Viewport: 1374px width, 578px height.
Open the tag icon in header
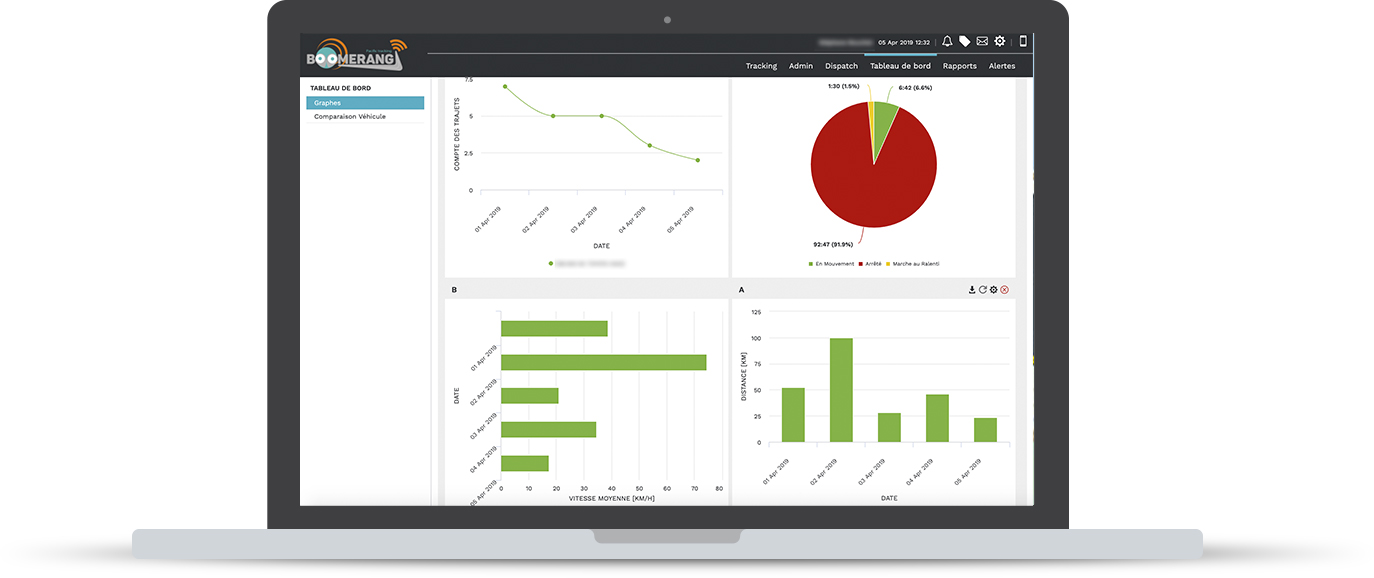pyautogui.click(x=964, y=42)
